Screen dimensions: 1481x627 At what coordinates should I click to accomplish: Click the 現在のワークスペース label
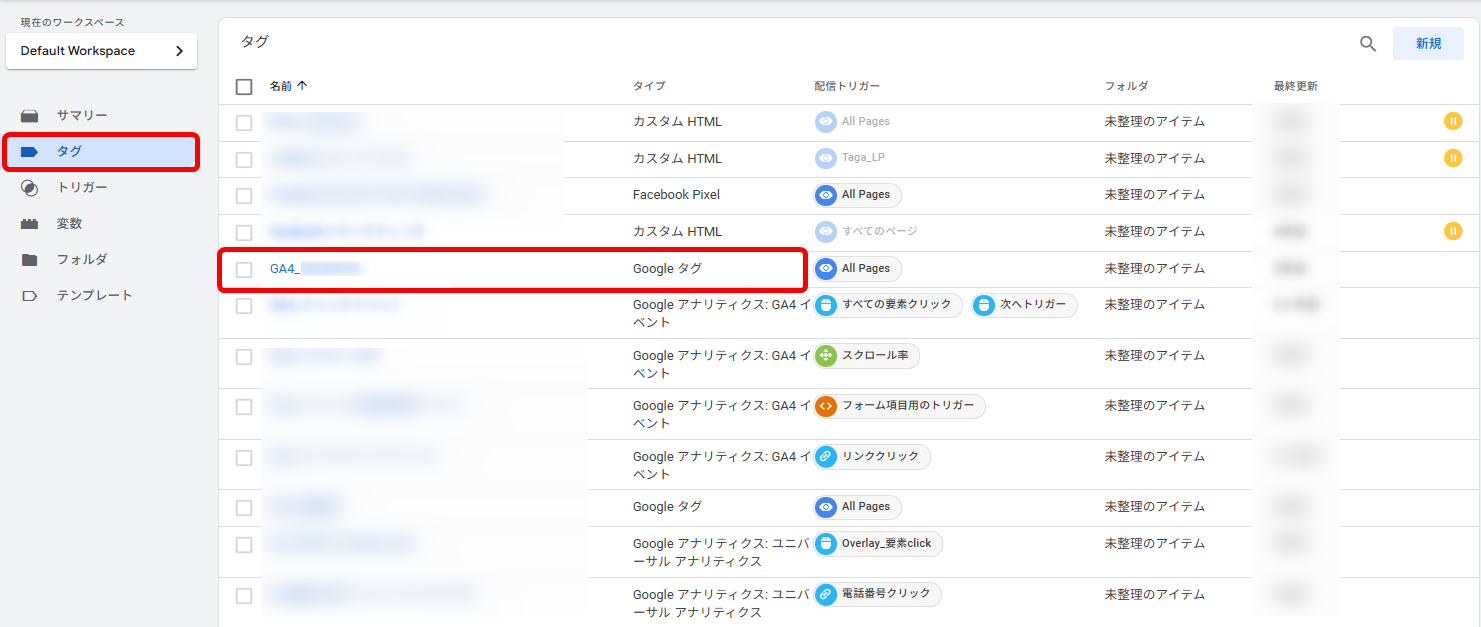coord(72,22)
